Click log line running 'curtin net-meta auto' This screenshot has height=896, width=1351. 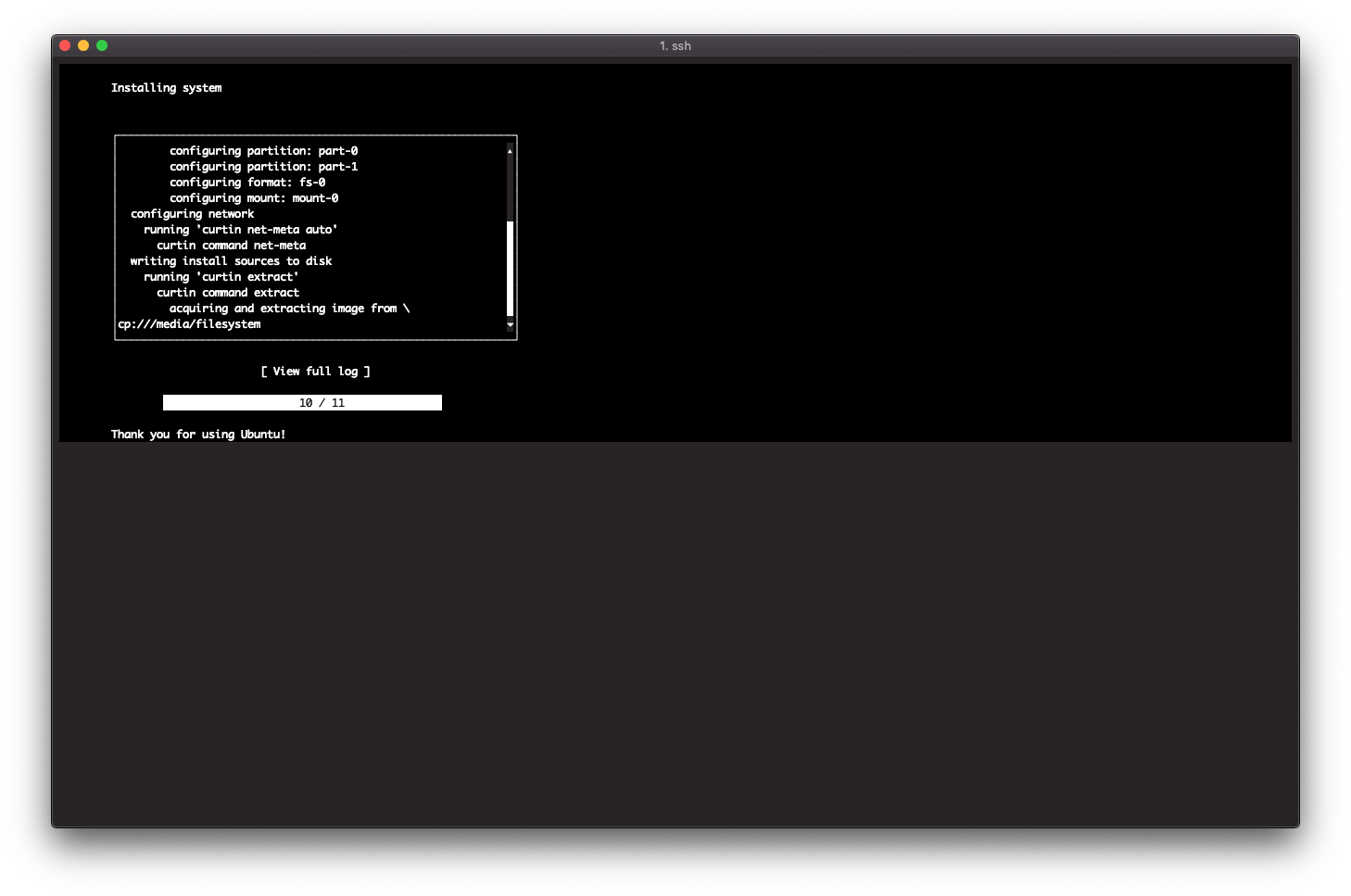point(241,230)
